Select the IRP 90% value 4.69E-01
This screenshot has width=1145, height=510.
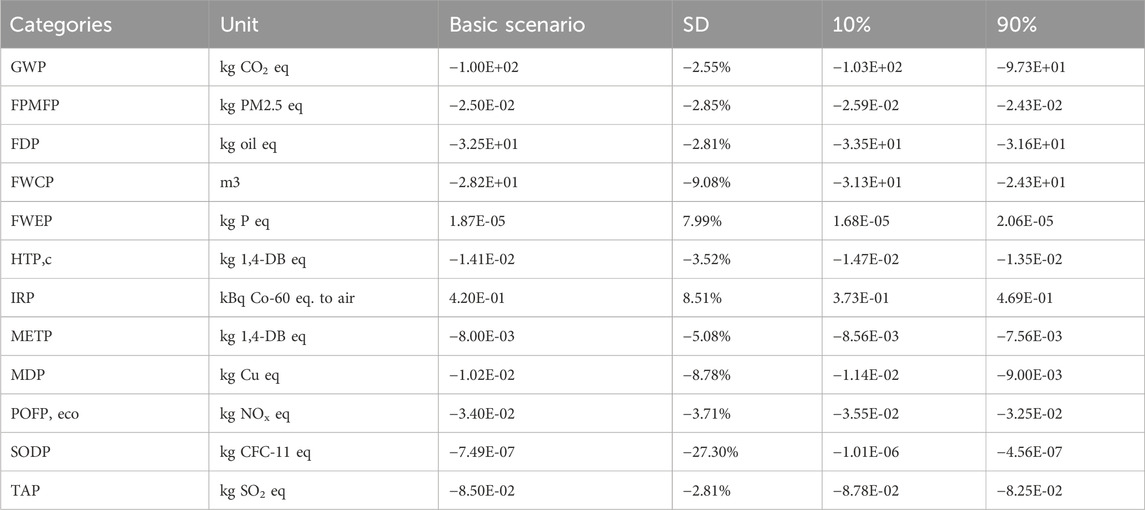pos(1021,298)
